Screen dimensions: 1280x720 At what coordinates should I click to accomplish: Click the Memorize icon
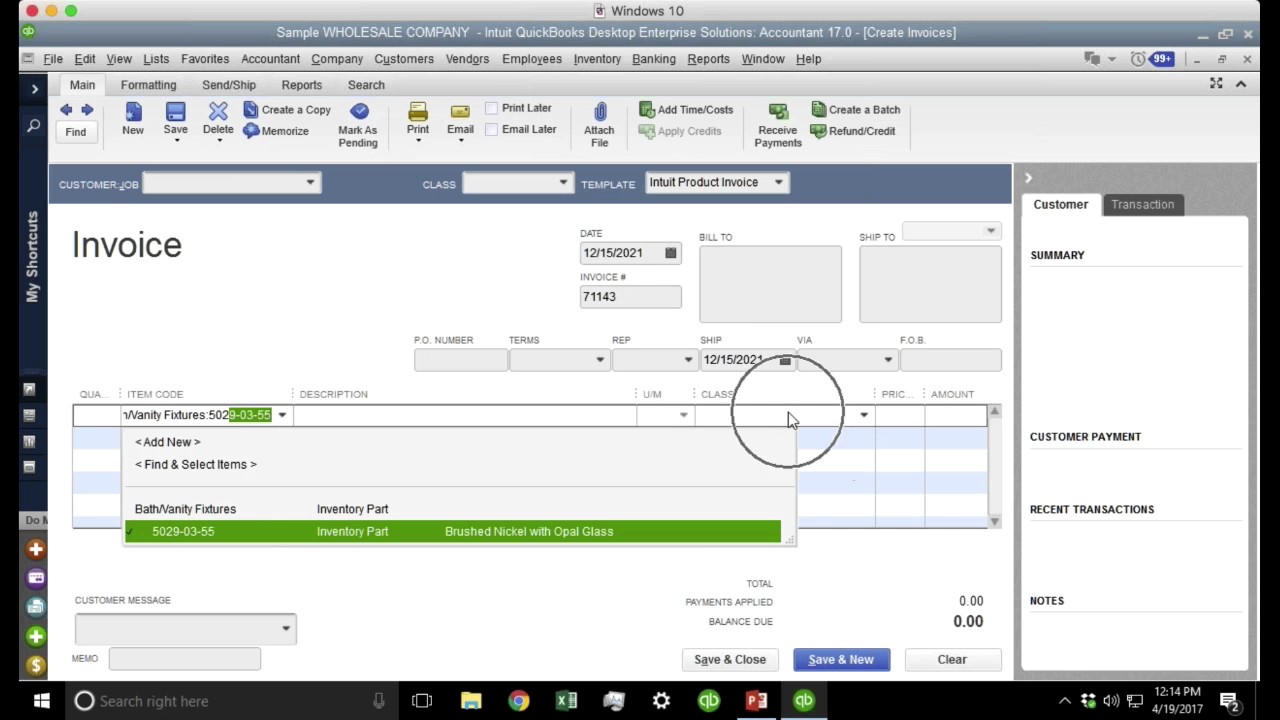click(251, 130)
